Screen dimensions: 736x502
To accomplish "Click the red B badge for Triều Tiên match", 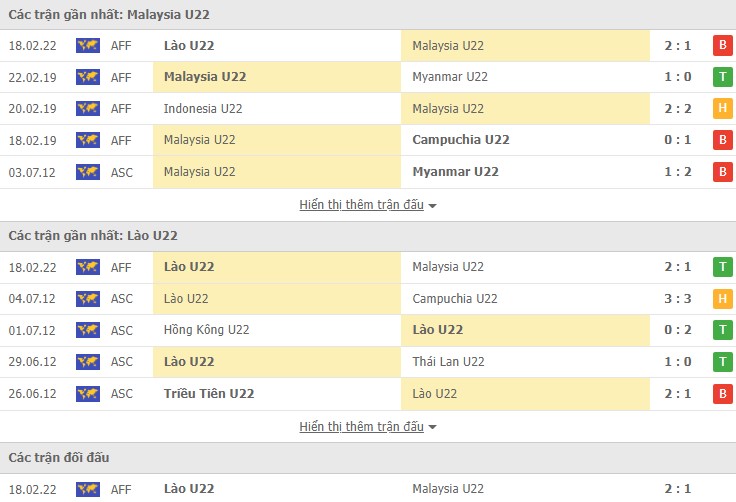I will coord(721,394).
